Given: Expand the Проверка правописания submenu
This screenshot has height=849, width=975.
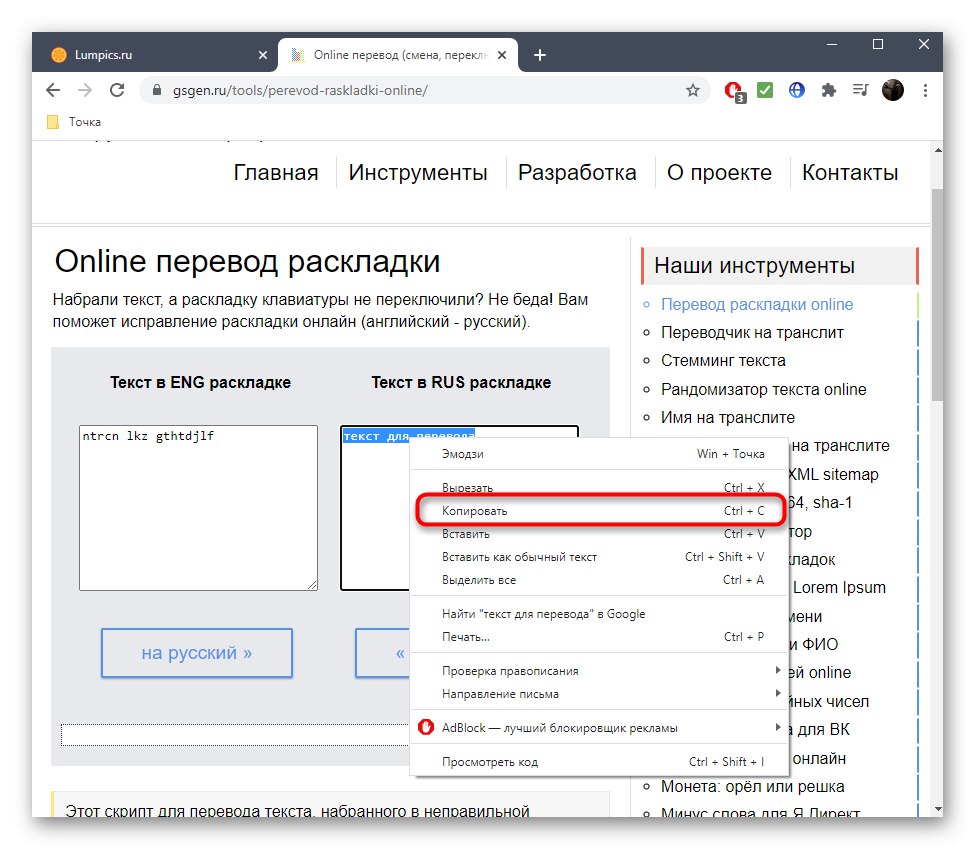Looking at the screenshot, I should pos(599,670).
